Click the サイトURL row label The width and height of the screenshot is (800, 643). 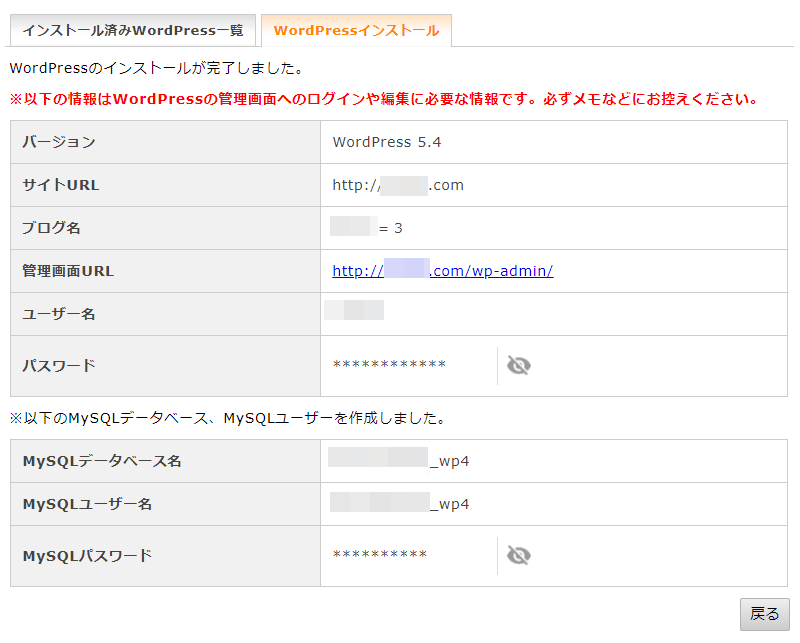61,185
